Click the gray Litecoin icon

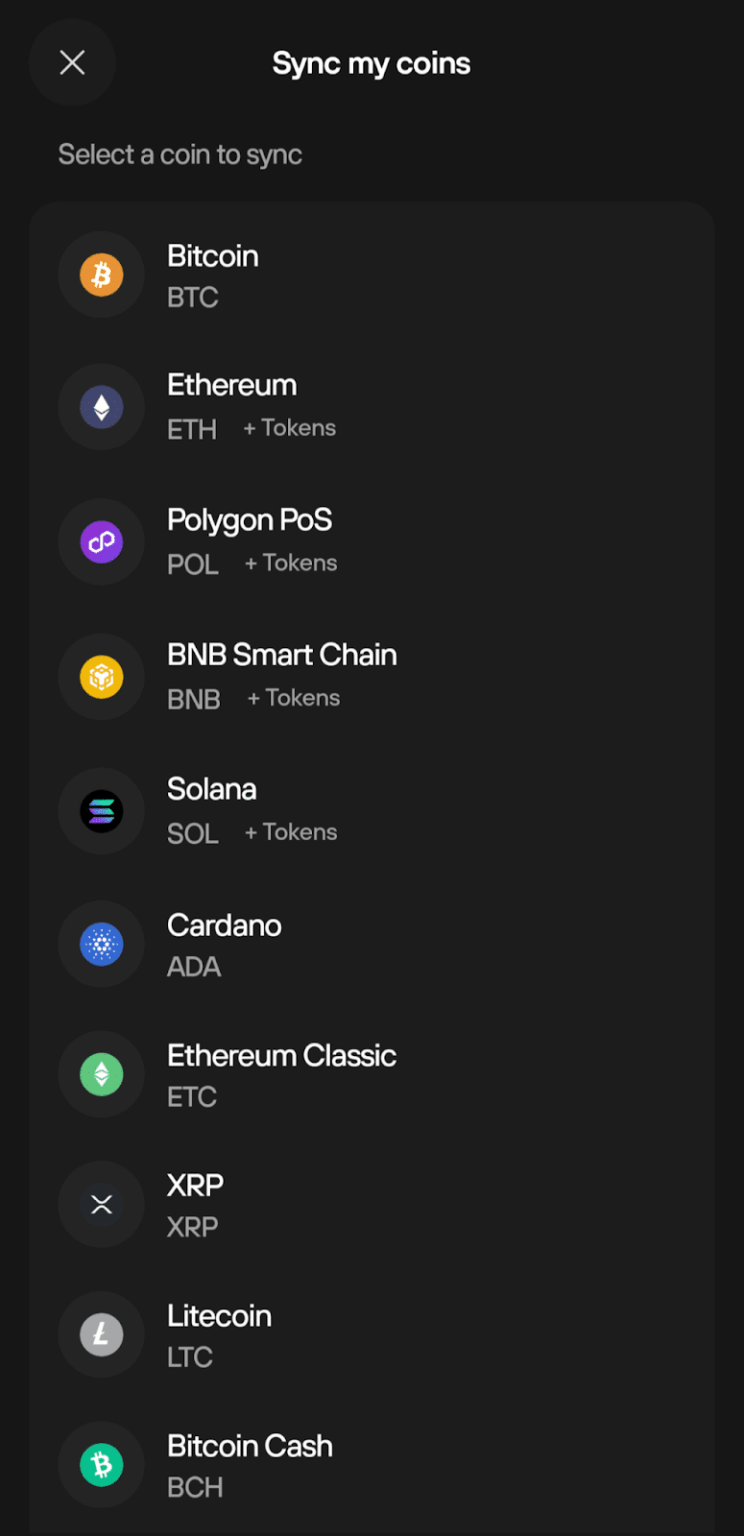point(101,1335)
